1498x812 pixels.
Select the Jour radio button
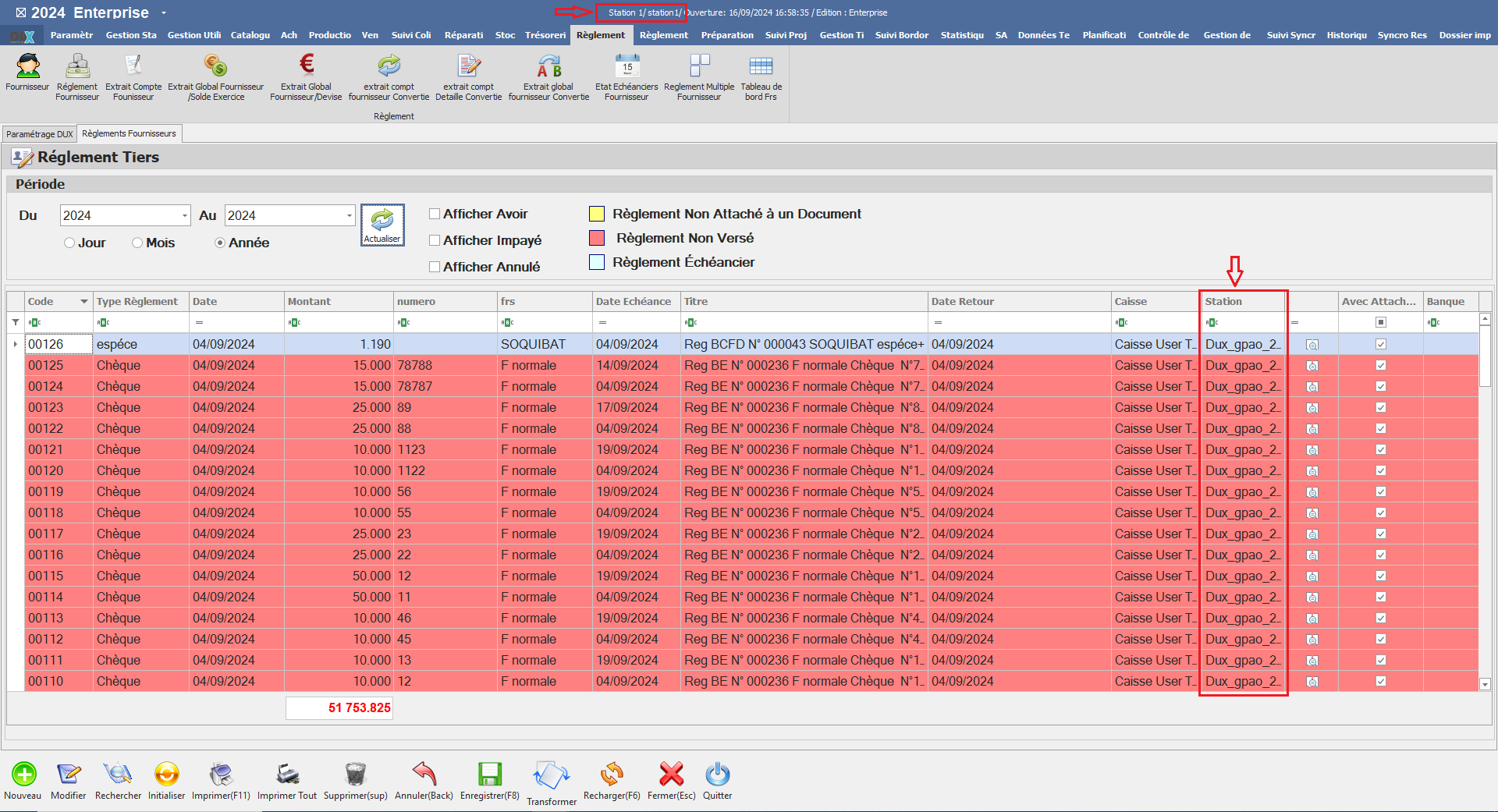coord(69,243)
